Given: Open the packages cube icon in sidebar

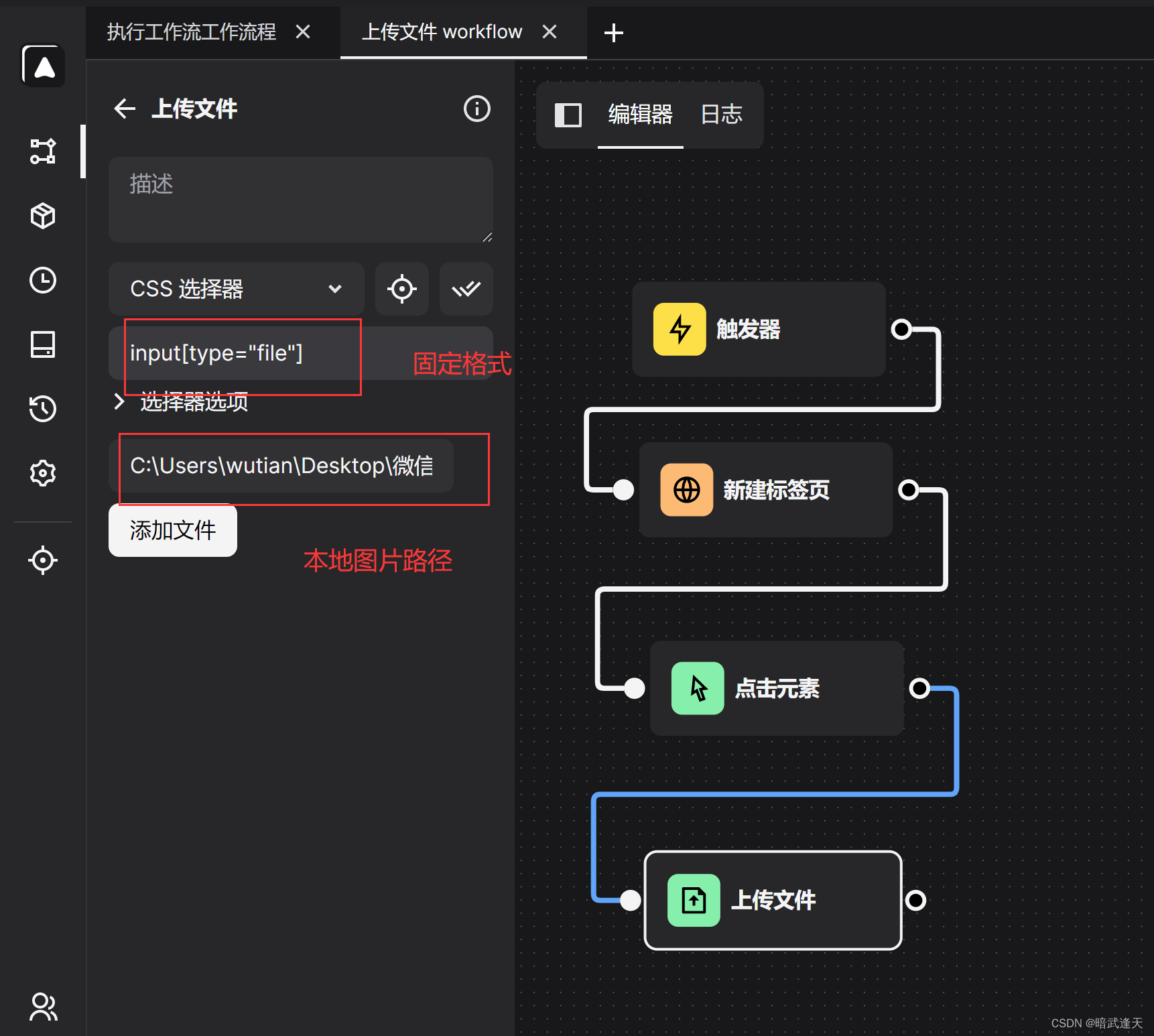Looking at the screenshot, I should 43,216.
